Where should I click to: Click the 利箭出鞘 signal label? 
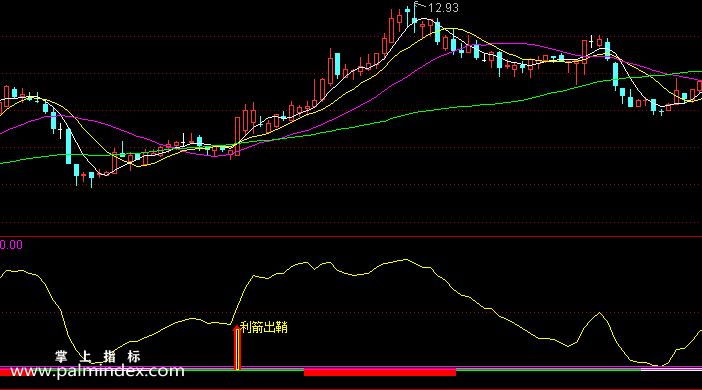click(x=264, y=327)
